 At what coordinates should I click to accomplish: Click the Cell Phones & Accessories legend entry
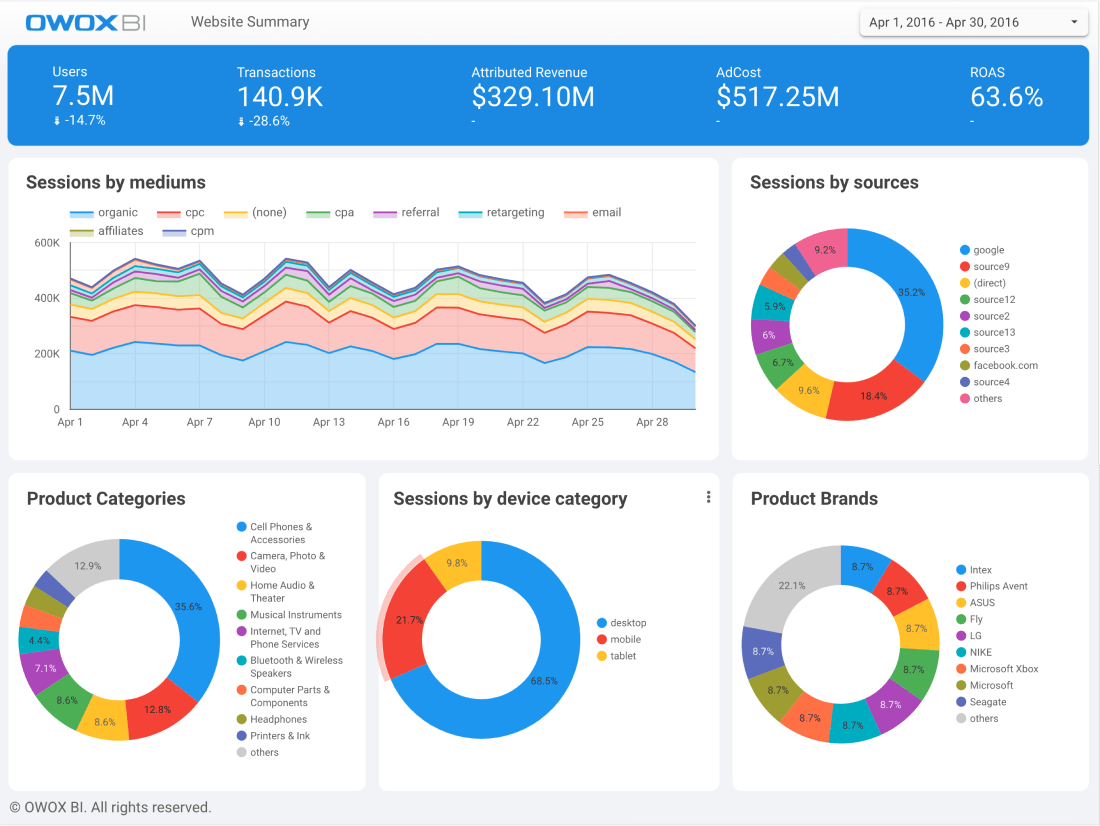pos(275,533)
